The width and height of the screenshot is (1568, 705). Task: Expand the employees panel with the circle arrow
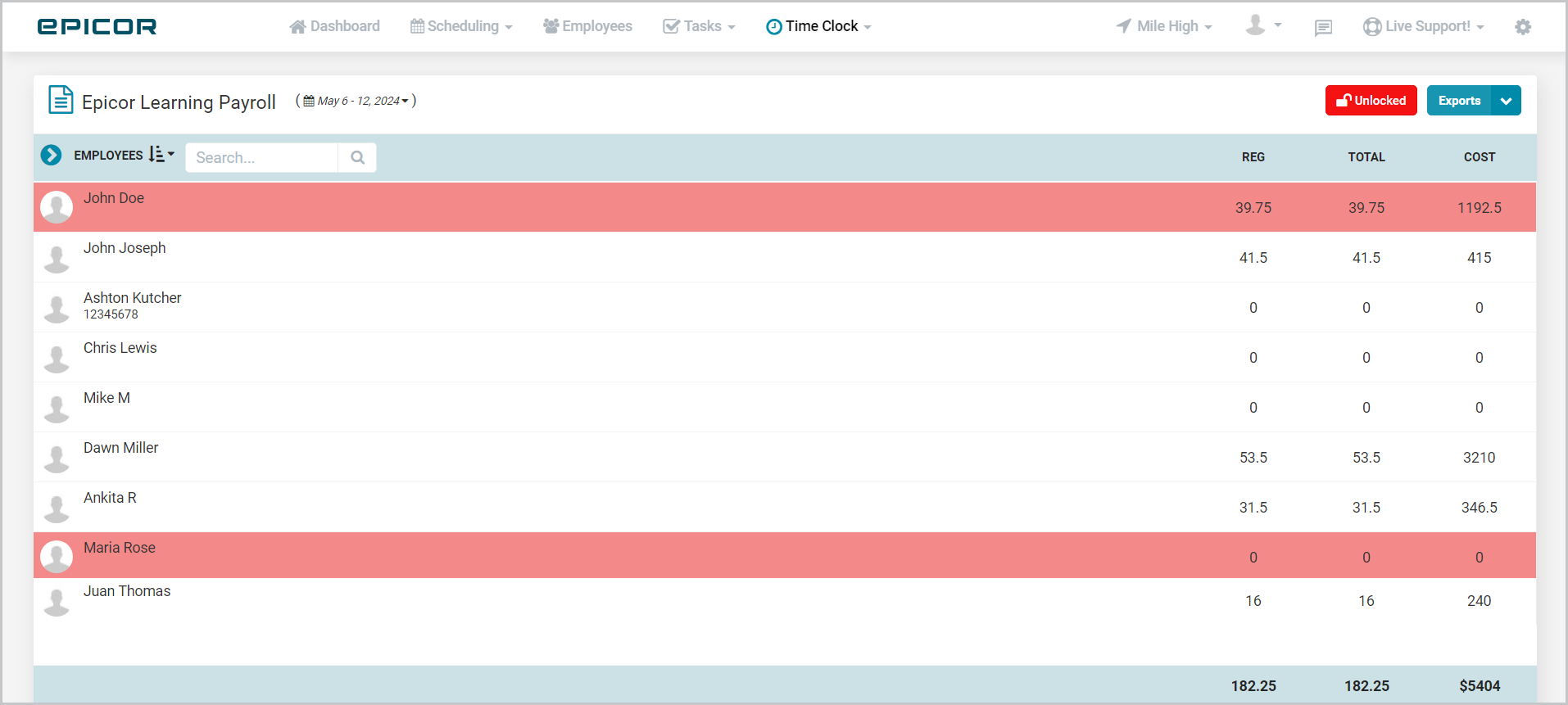(51, 155)
